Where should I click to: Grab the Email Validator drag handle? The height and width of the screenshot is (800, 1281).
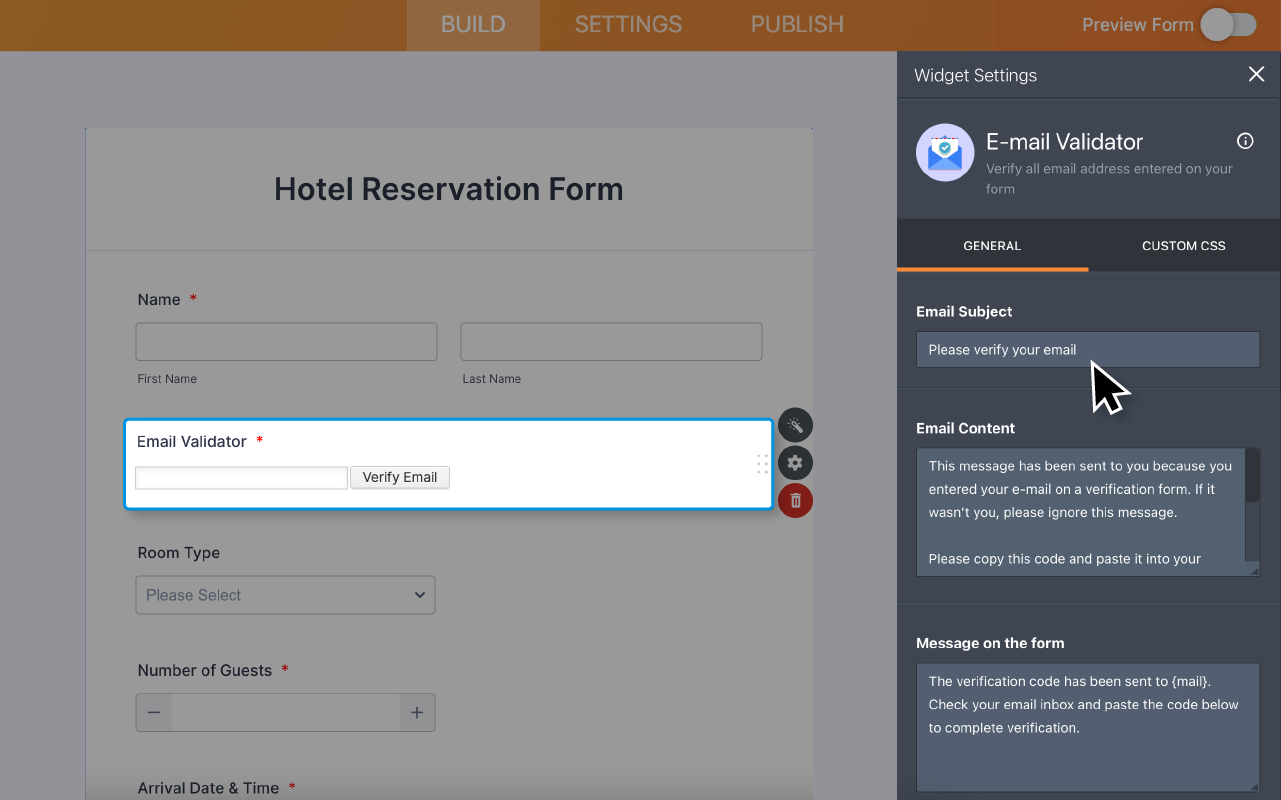[762, 463]
